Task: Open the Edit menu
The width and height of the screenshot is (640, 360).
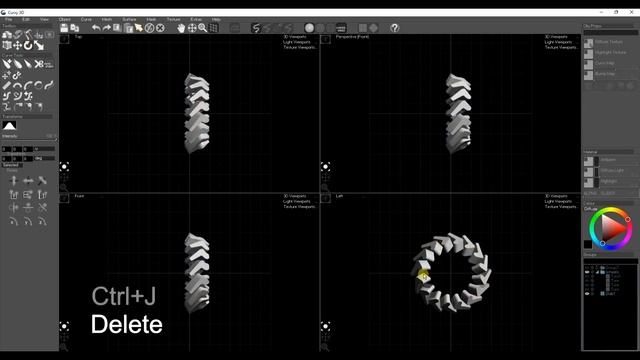Action: pos(26,19)
